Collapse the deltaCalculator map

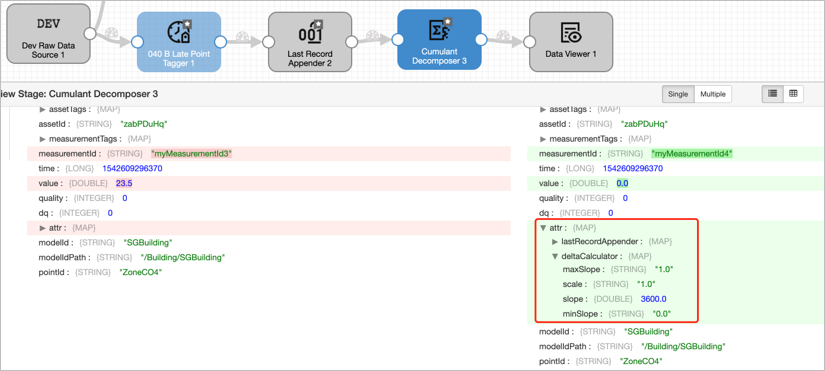pos(555,256)
